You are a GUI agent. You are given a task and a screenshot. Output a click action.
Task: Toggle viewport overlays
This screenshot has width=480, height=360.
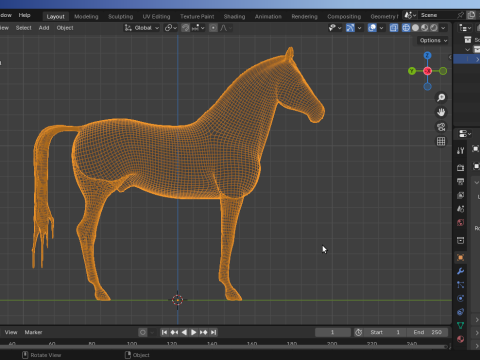[372, 28]
